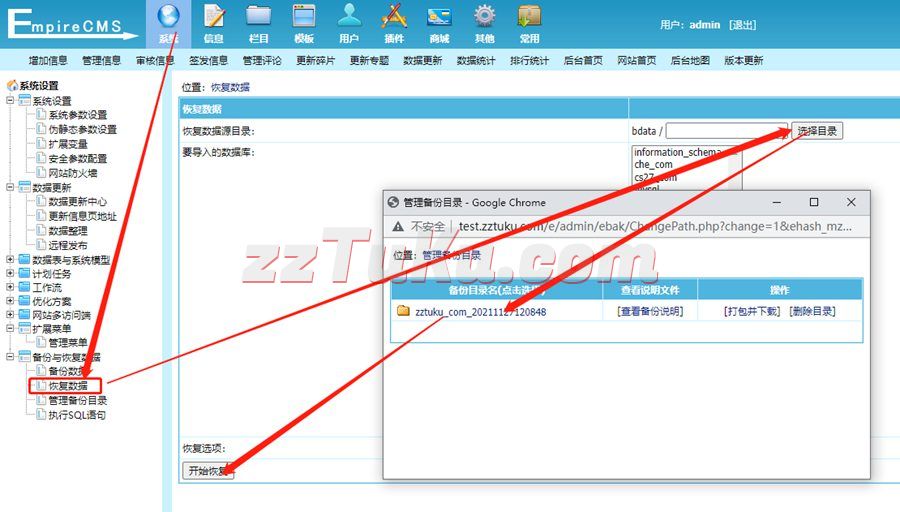This screenshot has height=512, width=900.
Task: Click 管理信息 in the secondary menu
Action: (x=101, y=61)
